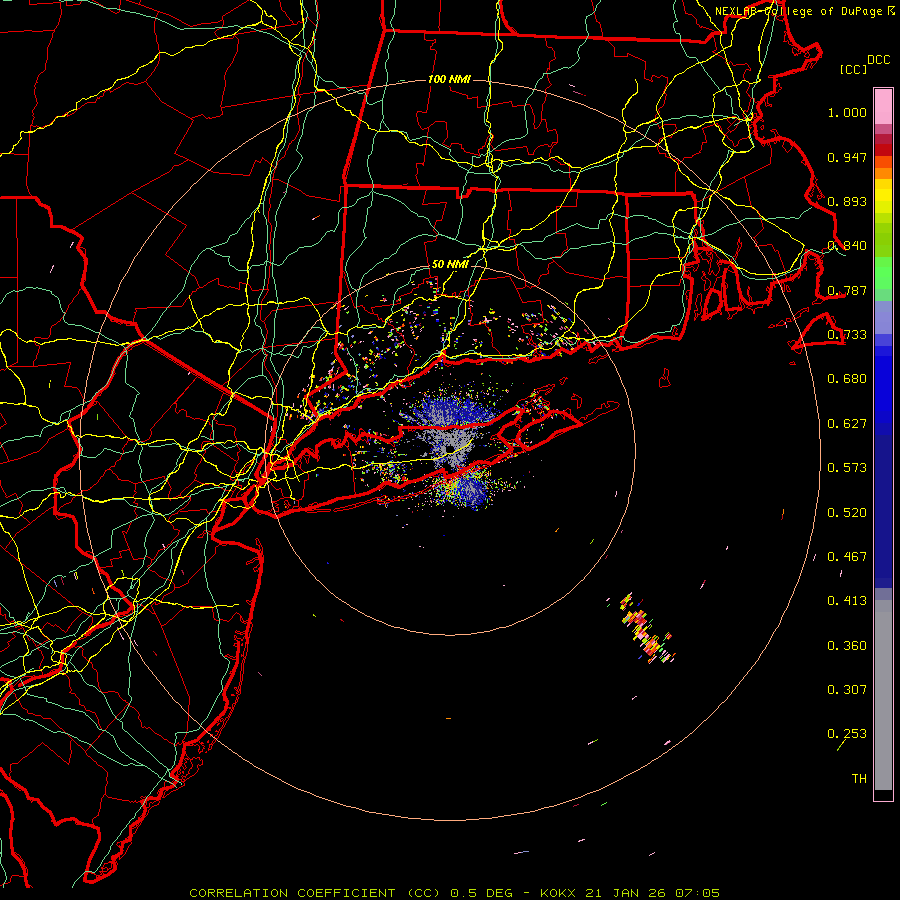Image resolution: width=900 pixels, height=900 pixels.
Task: Click the 21 JAN 26 date stamp
Action: coord(625,893)
